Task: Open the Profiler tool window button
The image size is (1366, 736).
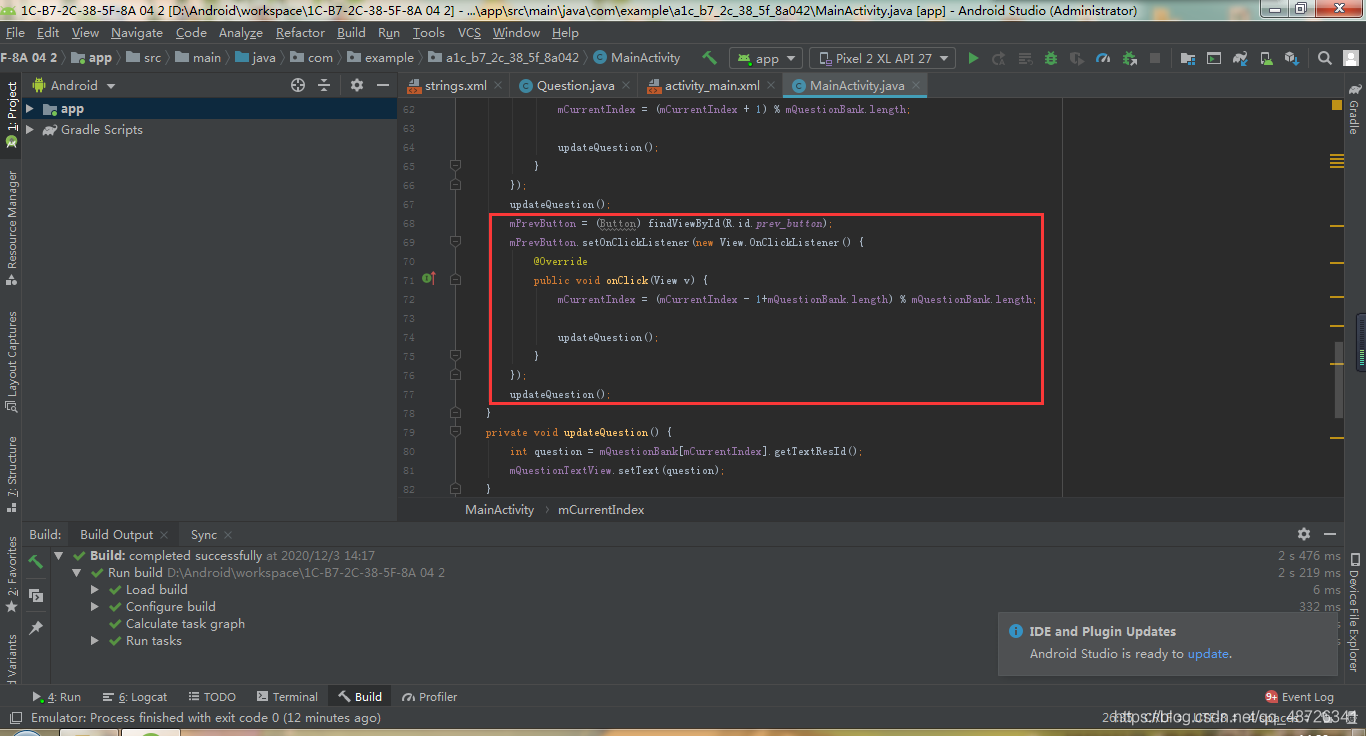Action: [430, 697]
